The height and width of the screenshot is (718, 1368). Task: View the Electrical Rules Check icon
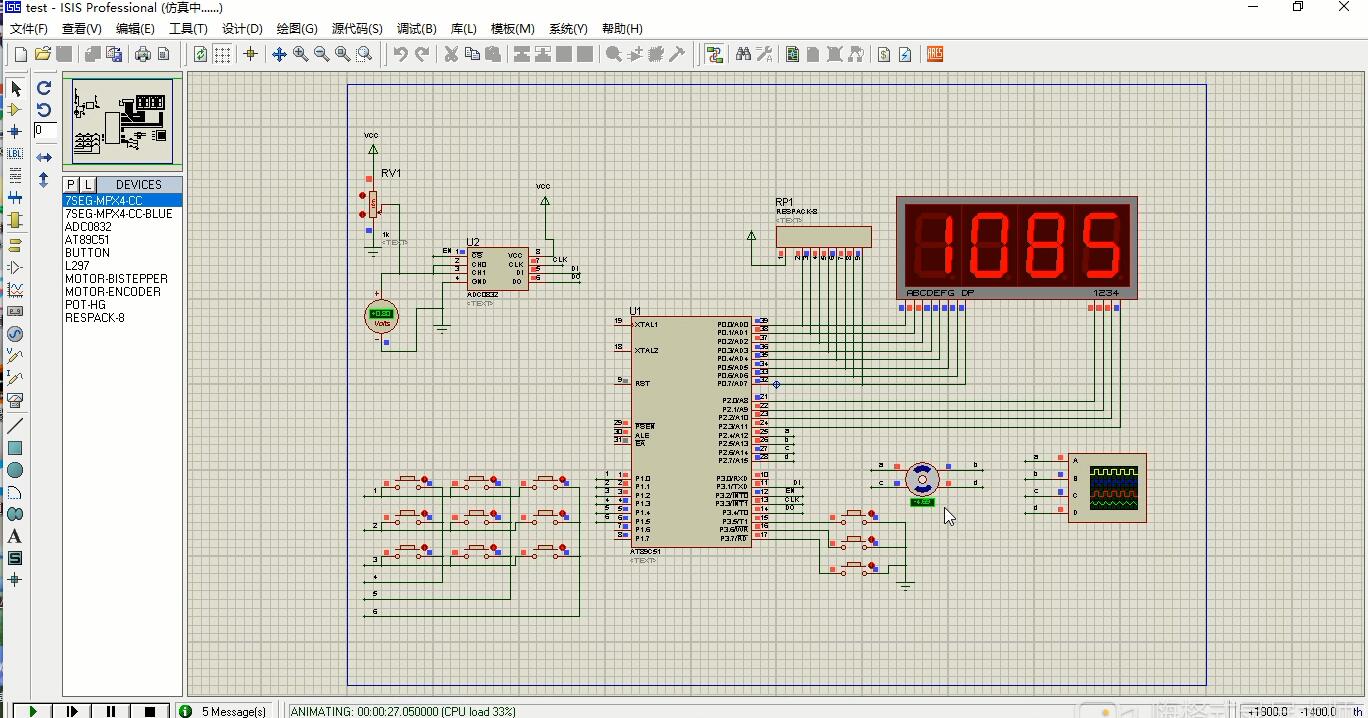click(905, 54)
